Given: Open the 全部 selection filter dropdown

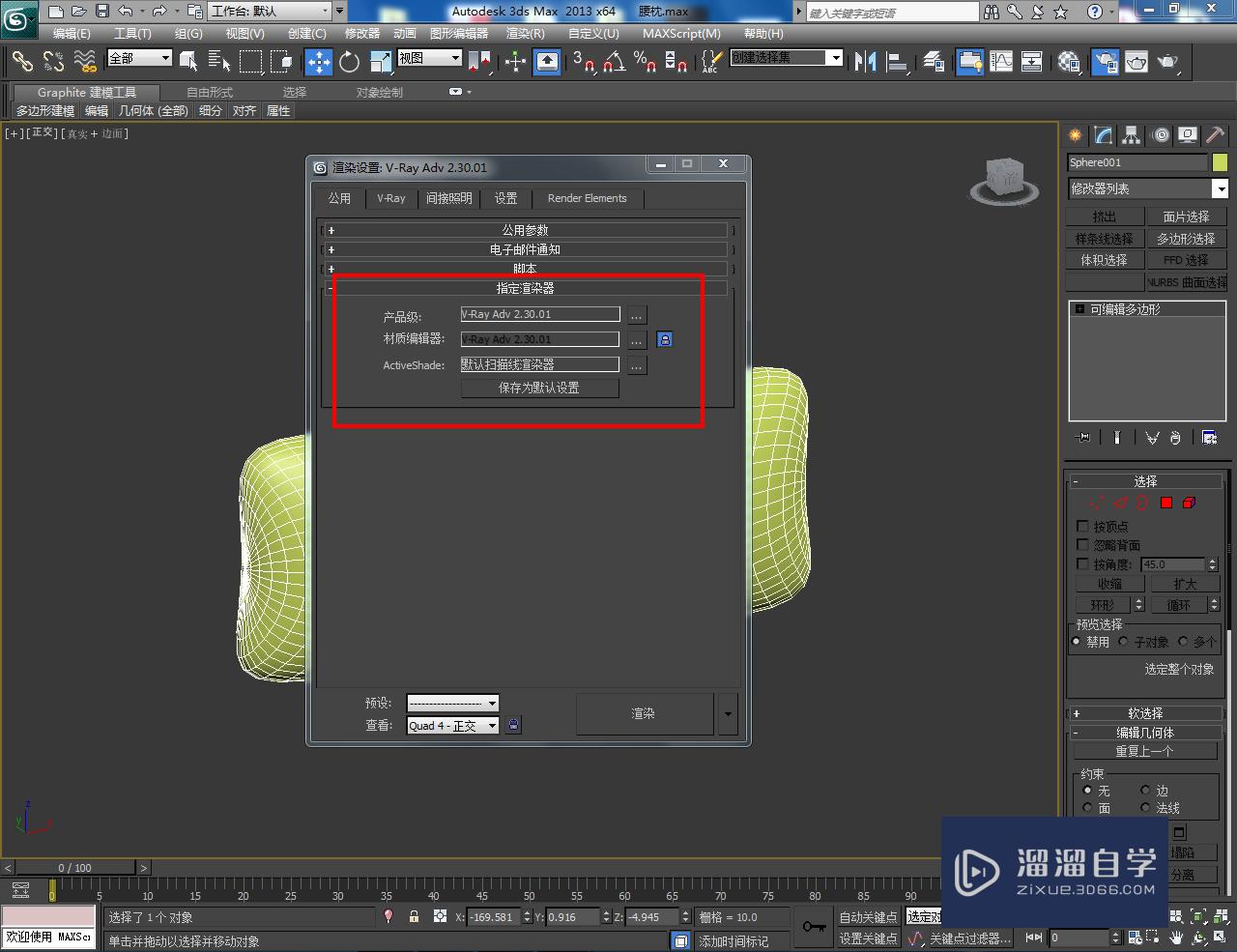Looking at the screenshot, I should 139,58.
